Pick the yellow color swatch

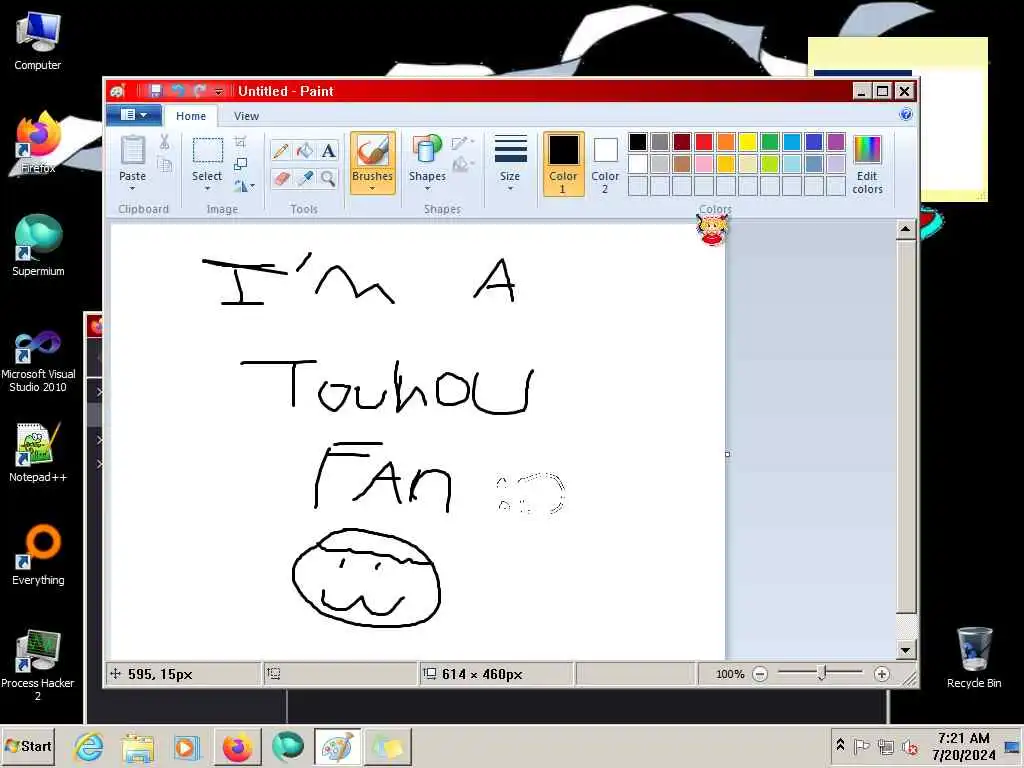pyautogui.click(x=748, y=142)
